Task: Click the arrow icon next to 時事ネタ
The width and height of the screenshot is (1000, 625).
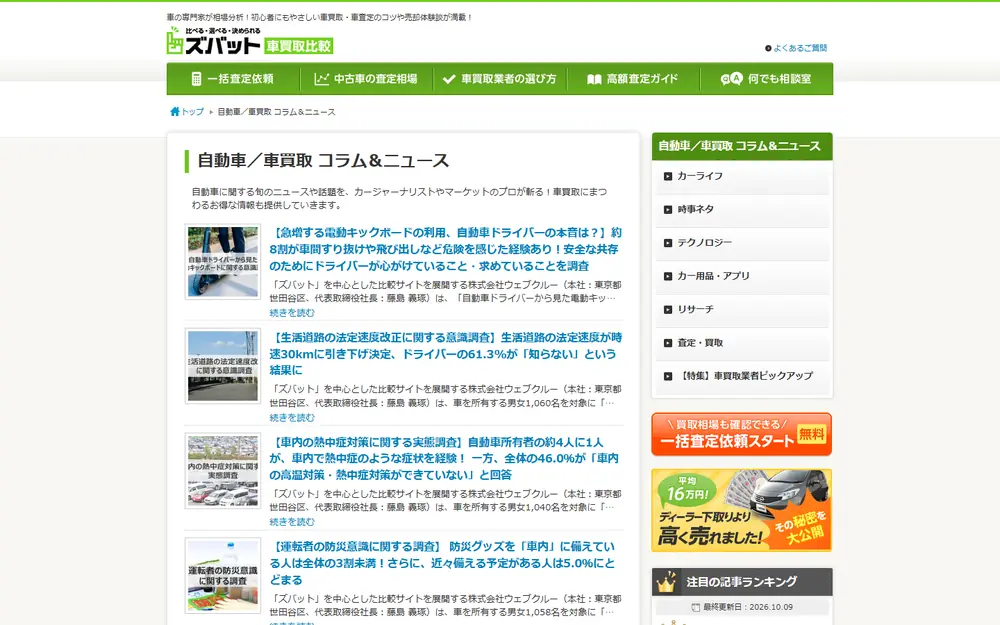Action: (668, 209)
